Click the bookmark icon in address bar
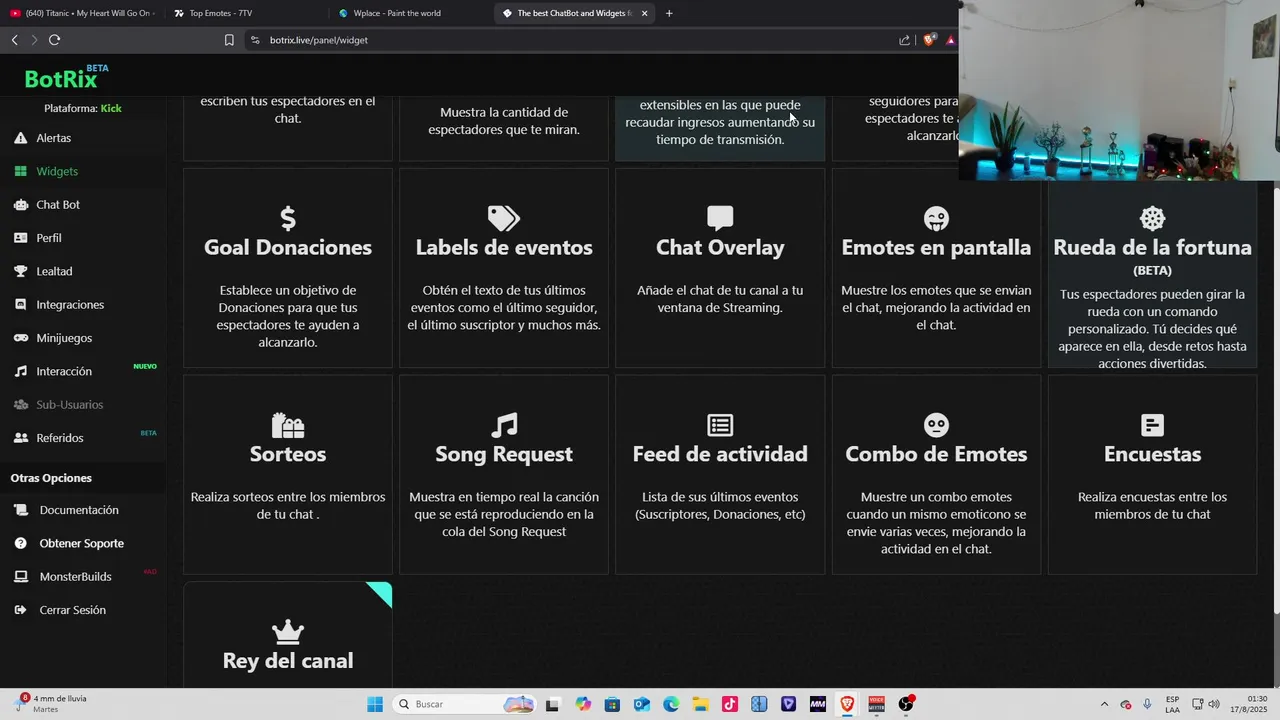 pyautogui.click(x=229, y=40)
